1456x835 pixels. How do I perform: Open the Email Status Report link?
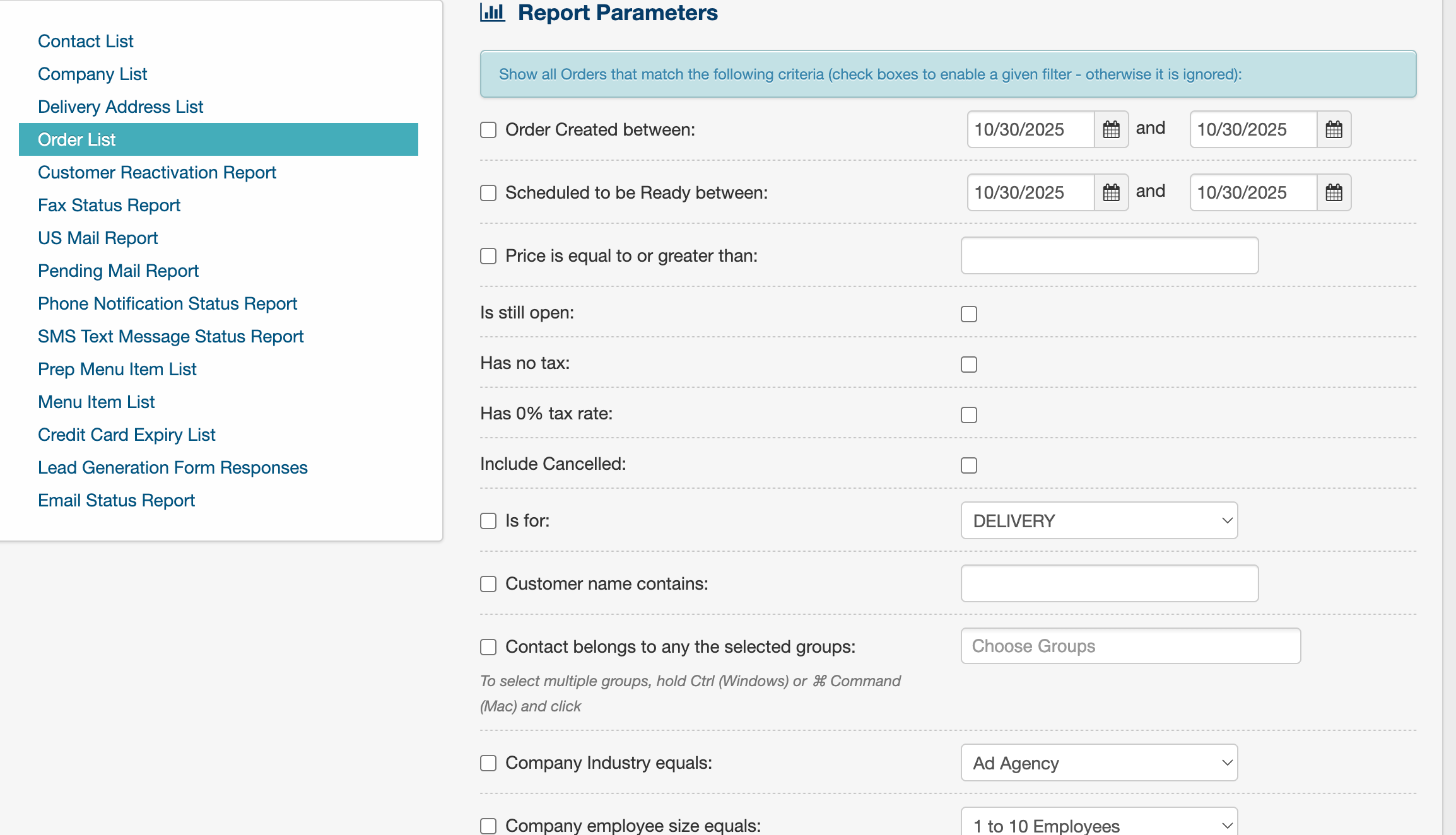117,500
